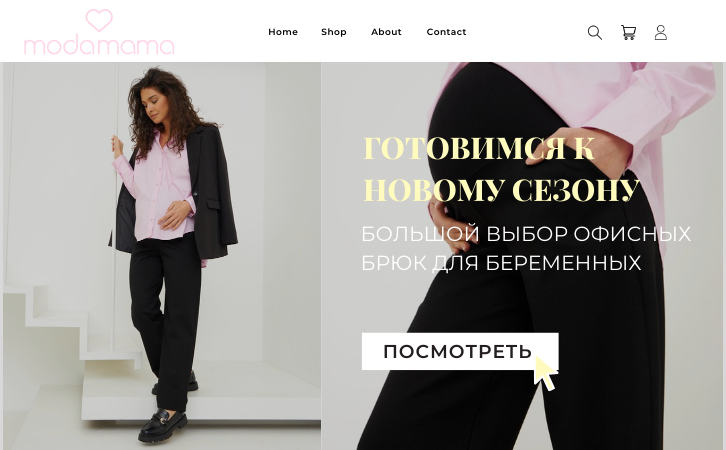Click the black loafers in left photo
Screen dimensions: 726x450
[x=163, y=425]
